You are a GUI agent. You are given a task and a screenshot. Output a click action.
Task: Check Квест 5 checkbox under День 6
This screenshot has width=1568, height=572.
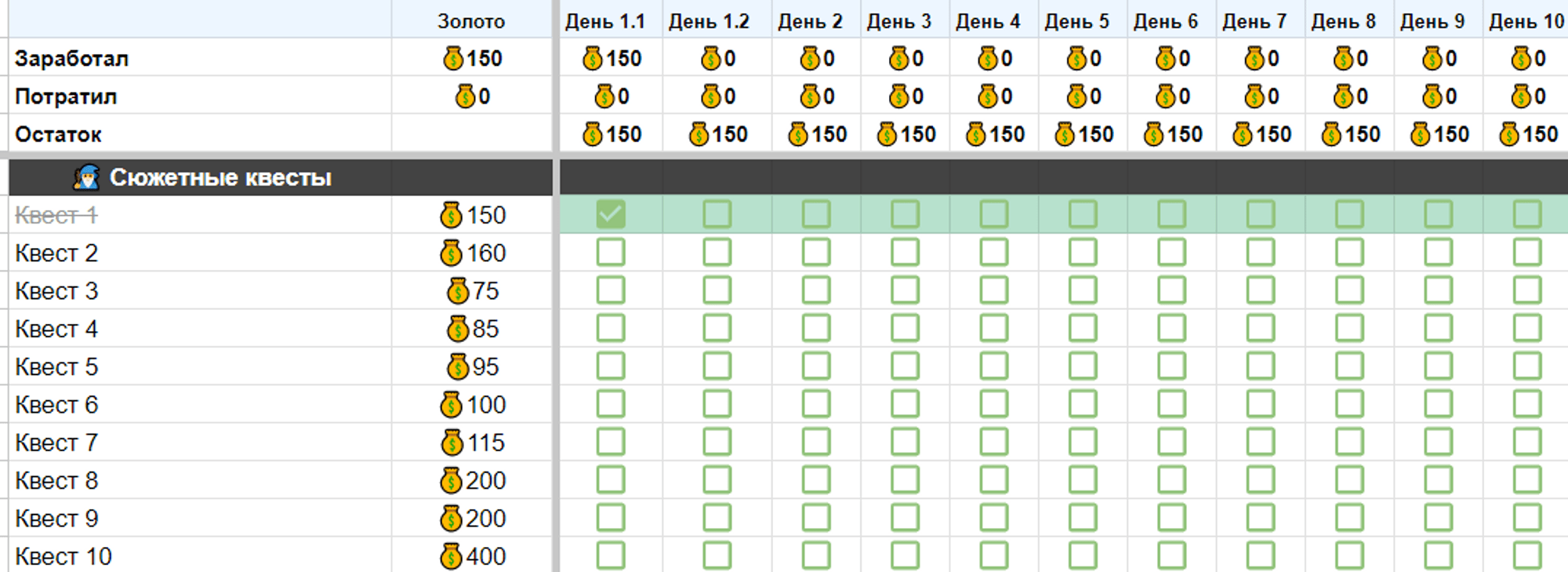click(x=1172, y=366)
